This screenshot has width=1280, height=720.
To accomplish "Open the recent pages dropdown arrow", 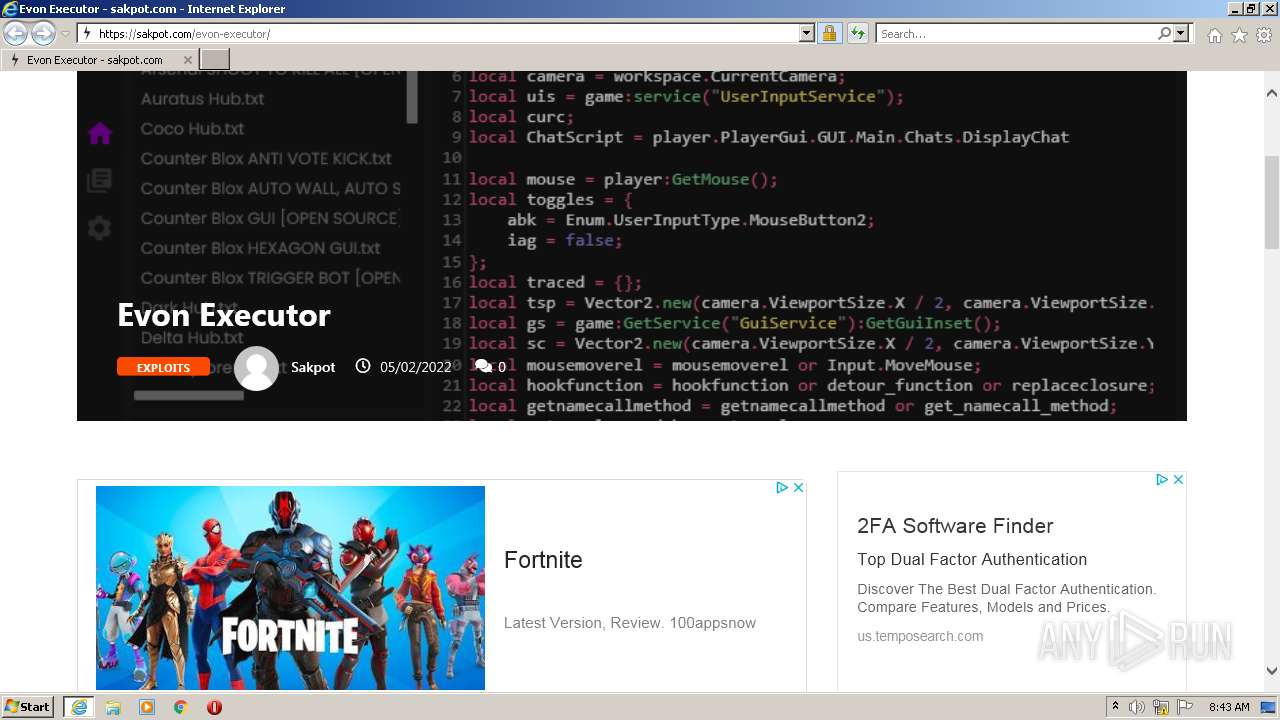I will tap(65, 34).
